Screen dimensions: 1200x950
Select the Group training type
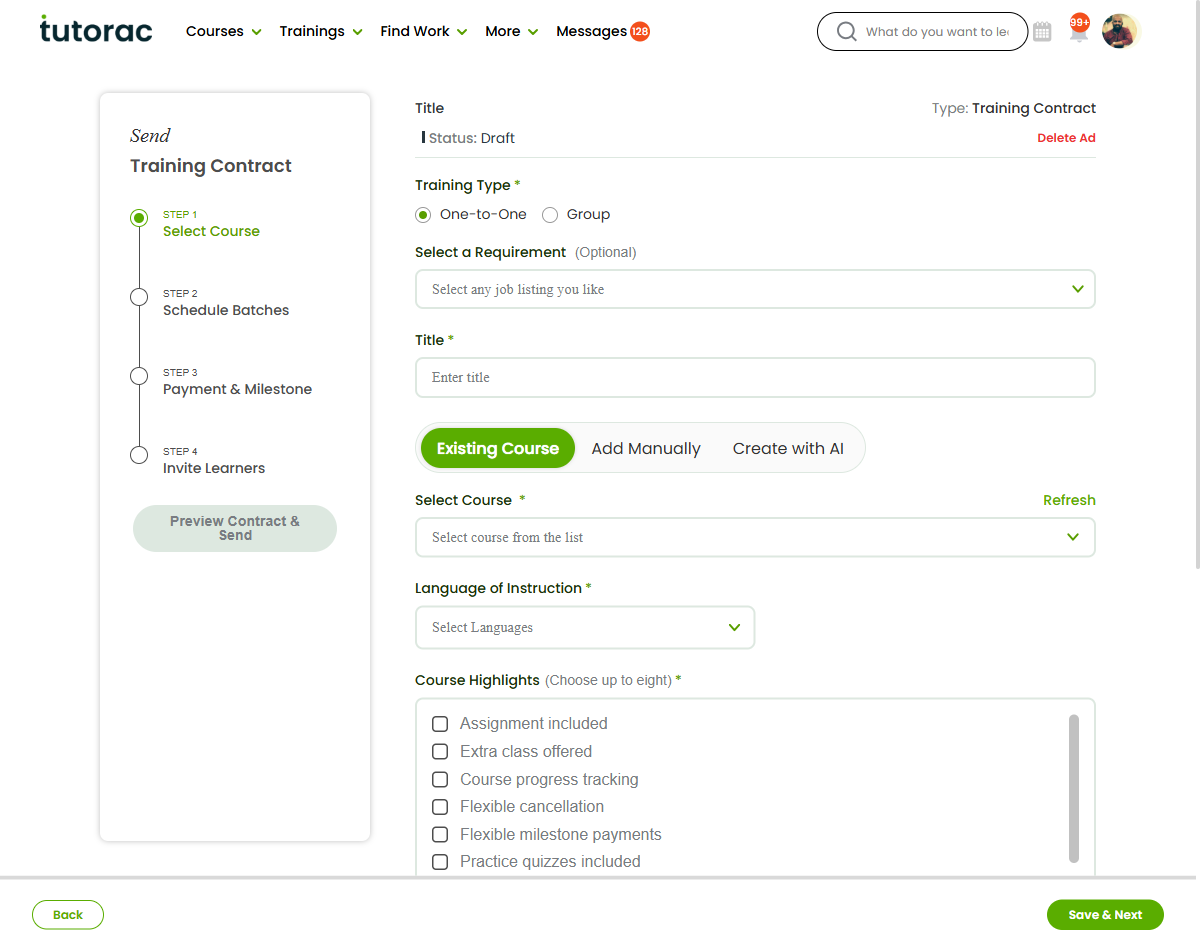(x=549, y=215)
